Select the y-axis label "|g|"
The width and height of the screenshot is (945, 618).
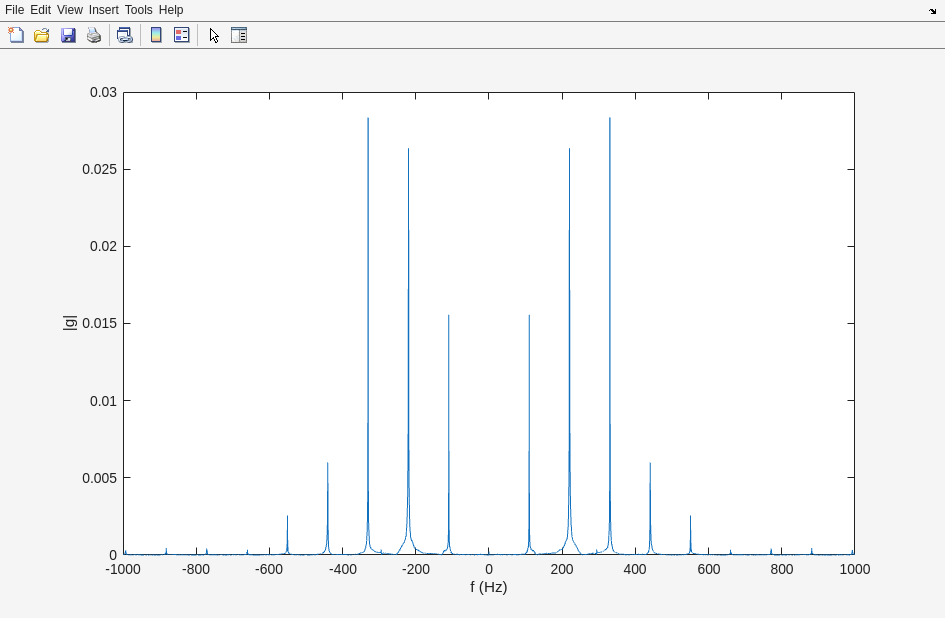coord(69,322)
